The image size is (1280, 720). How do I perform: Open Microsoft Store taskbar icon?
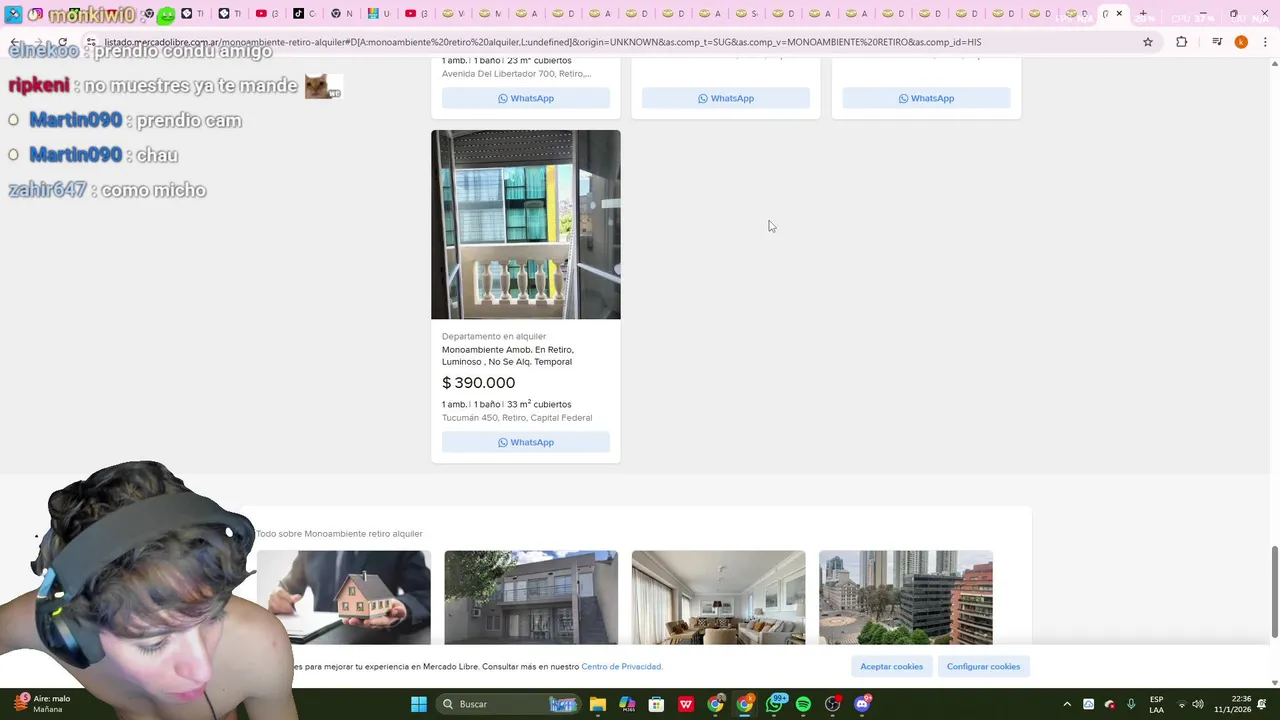[x=656, y=704]
